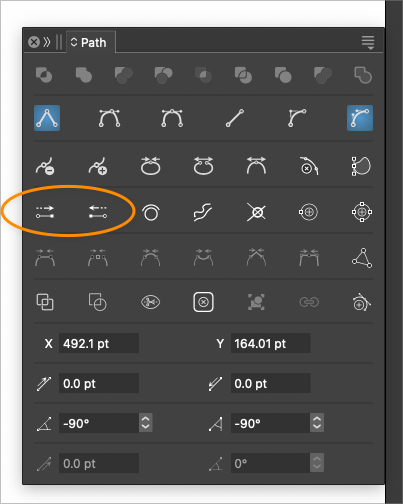403x504 pixels.
Task: Click the left-pointing path direction icon
Action: tap(98, 212)
